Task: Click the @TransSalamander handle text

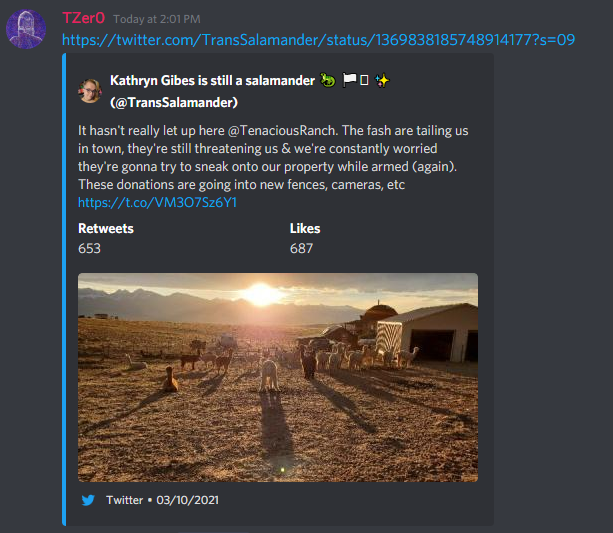Action: coord(174,102)
